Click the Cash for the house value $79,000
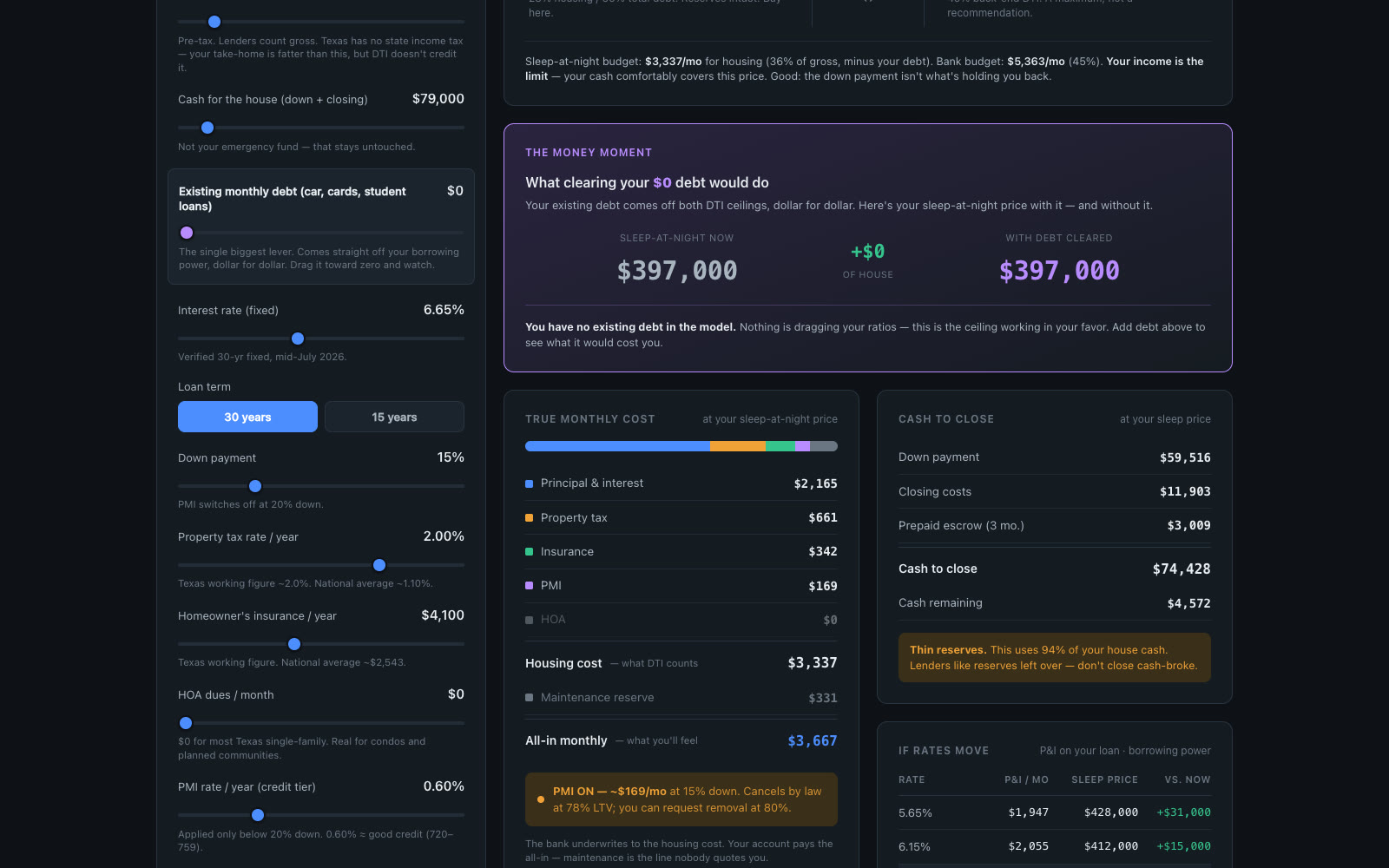Screen dimensions: 1389x868 click(438, 99)
